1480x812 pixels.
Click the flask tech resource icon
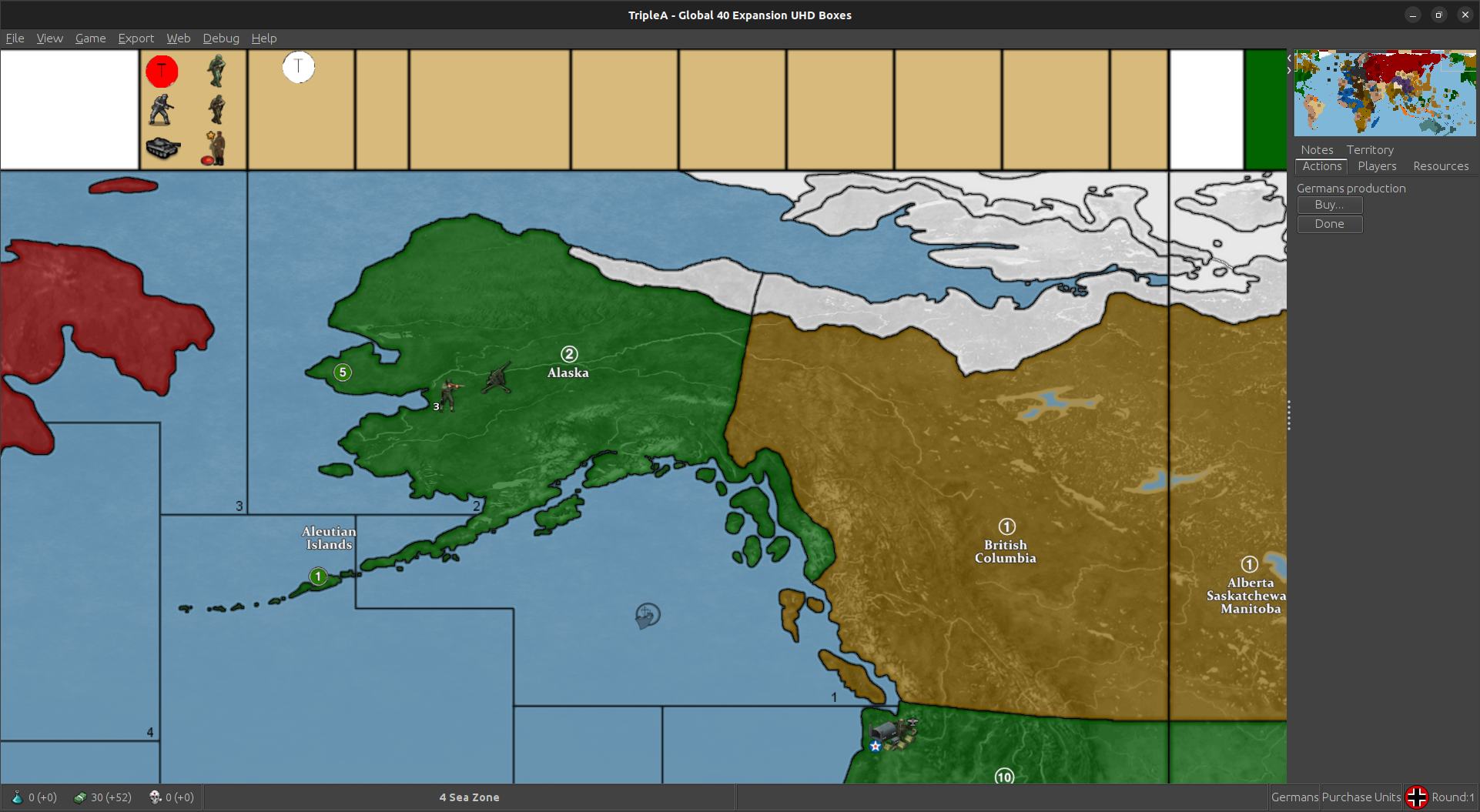pyautogui.click(x=17, y=797)
